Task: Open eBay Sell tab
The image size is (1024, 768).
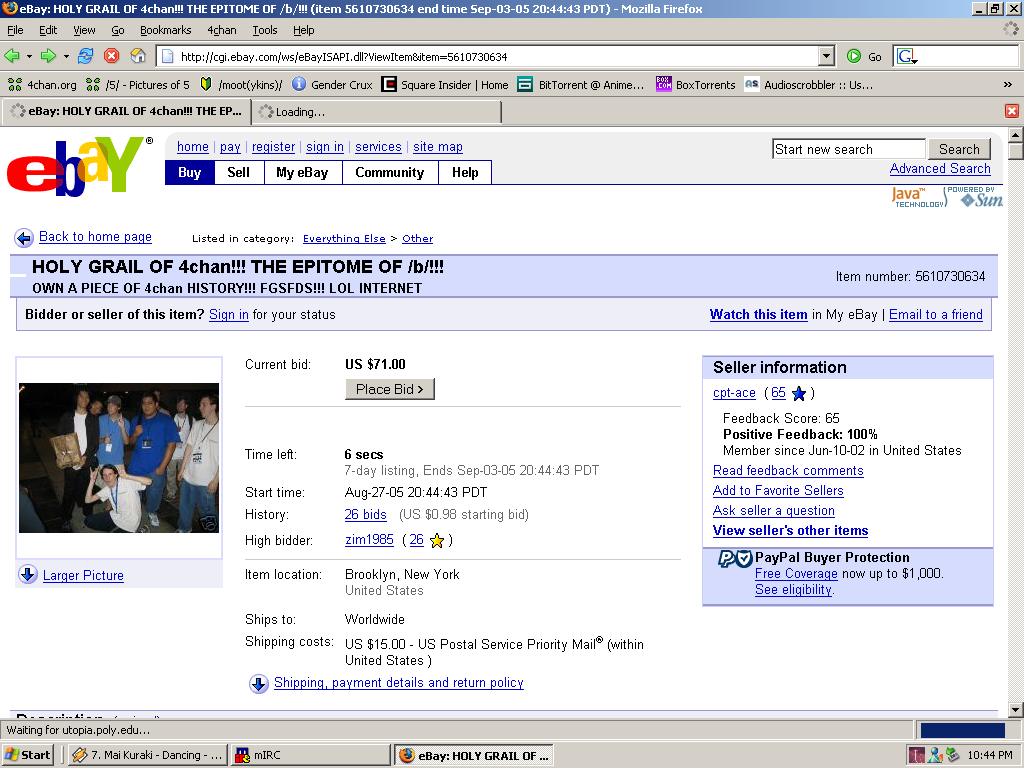Action: coord(238,172)
